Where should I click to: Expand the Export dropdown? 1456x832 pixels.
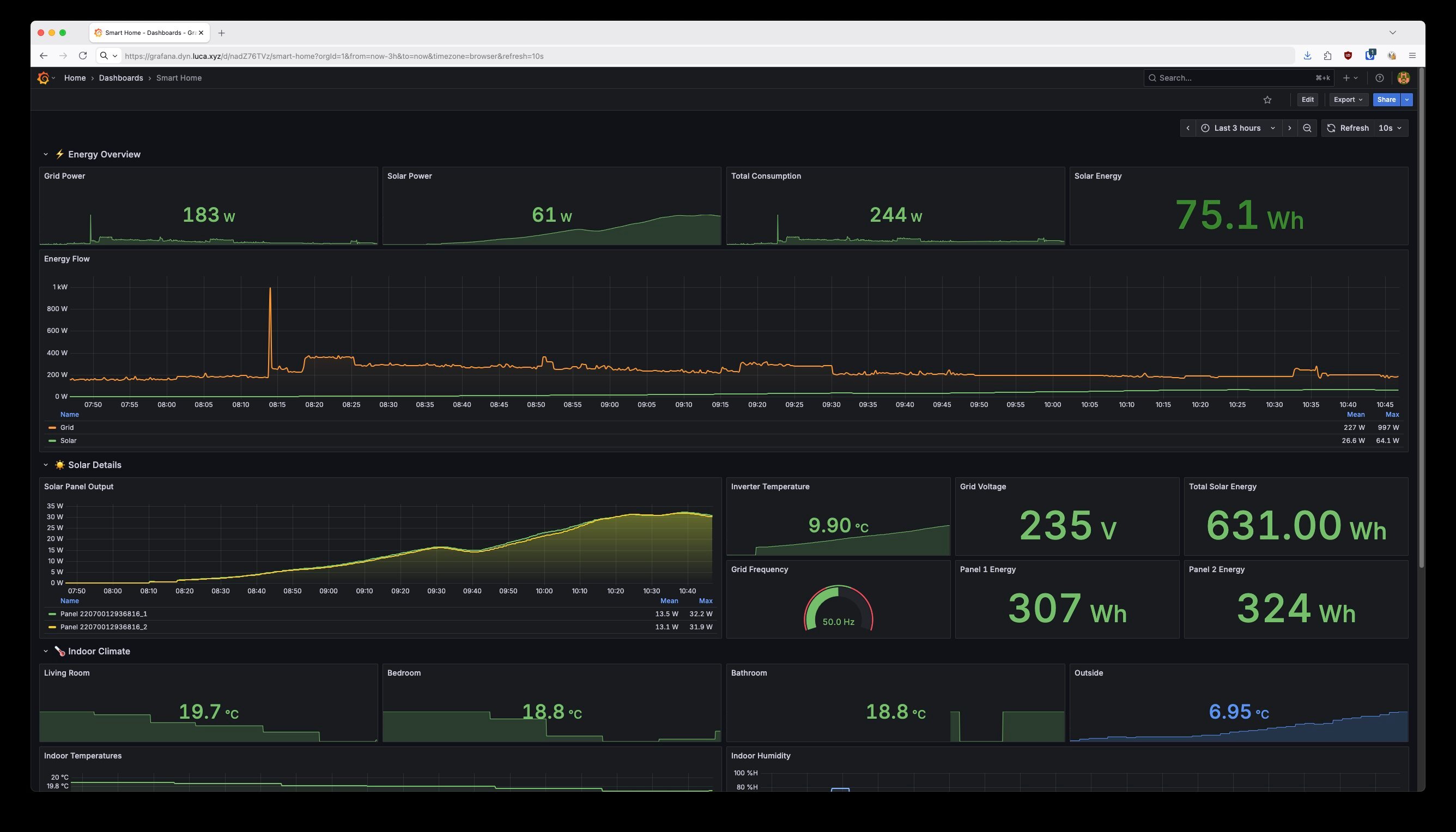pos(1348,99)
